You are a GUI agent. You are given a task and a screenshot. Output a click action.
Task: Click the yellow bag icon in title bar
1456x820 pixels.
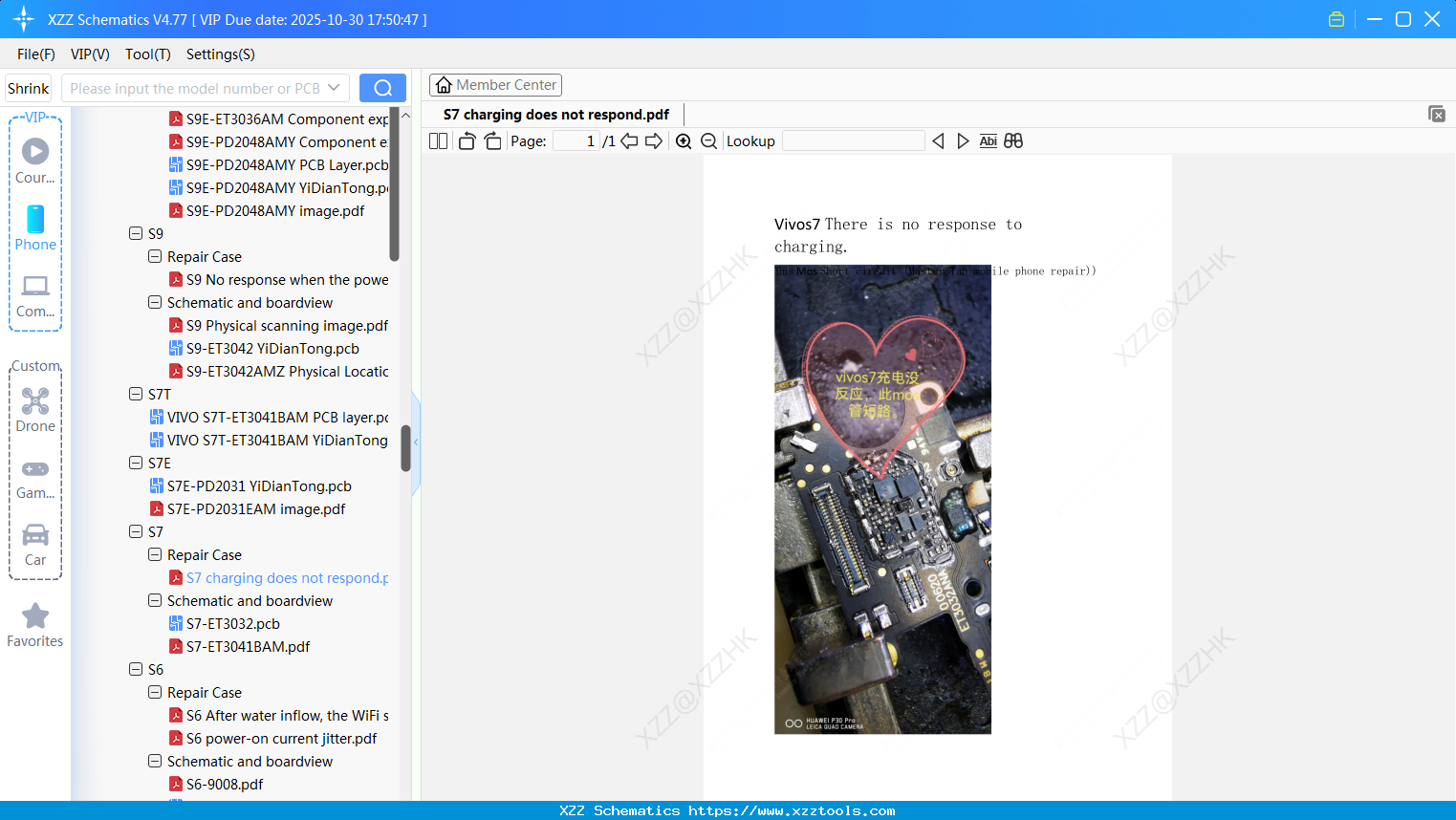[1336, 19]
